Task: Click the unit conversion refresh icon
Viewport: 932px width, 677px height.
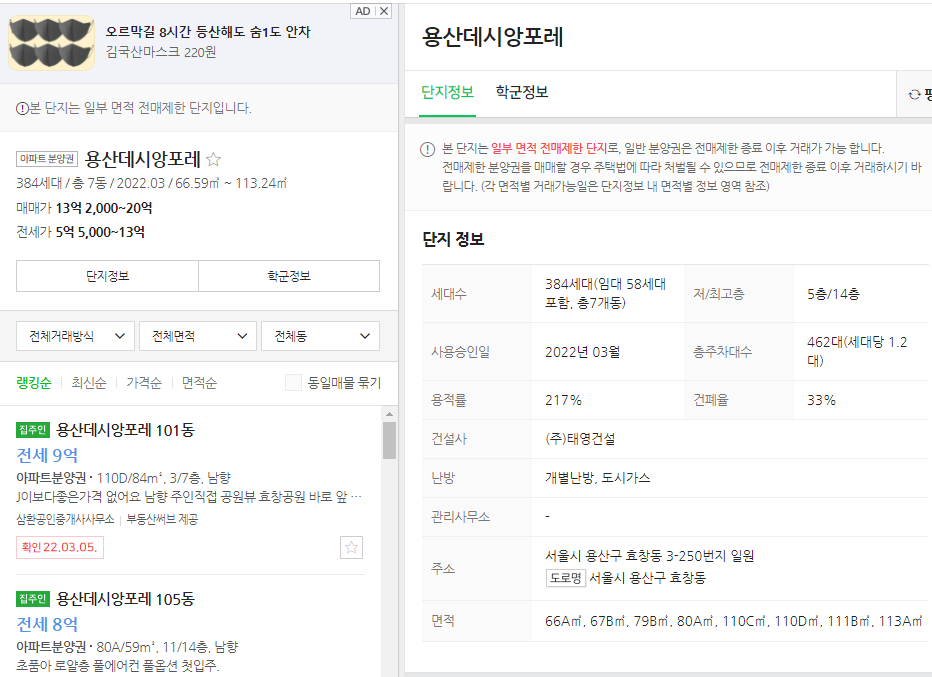Action: pos(914,95)
